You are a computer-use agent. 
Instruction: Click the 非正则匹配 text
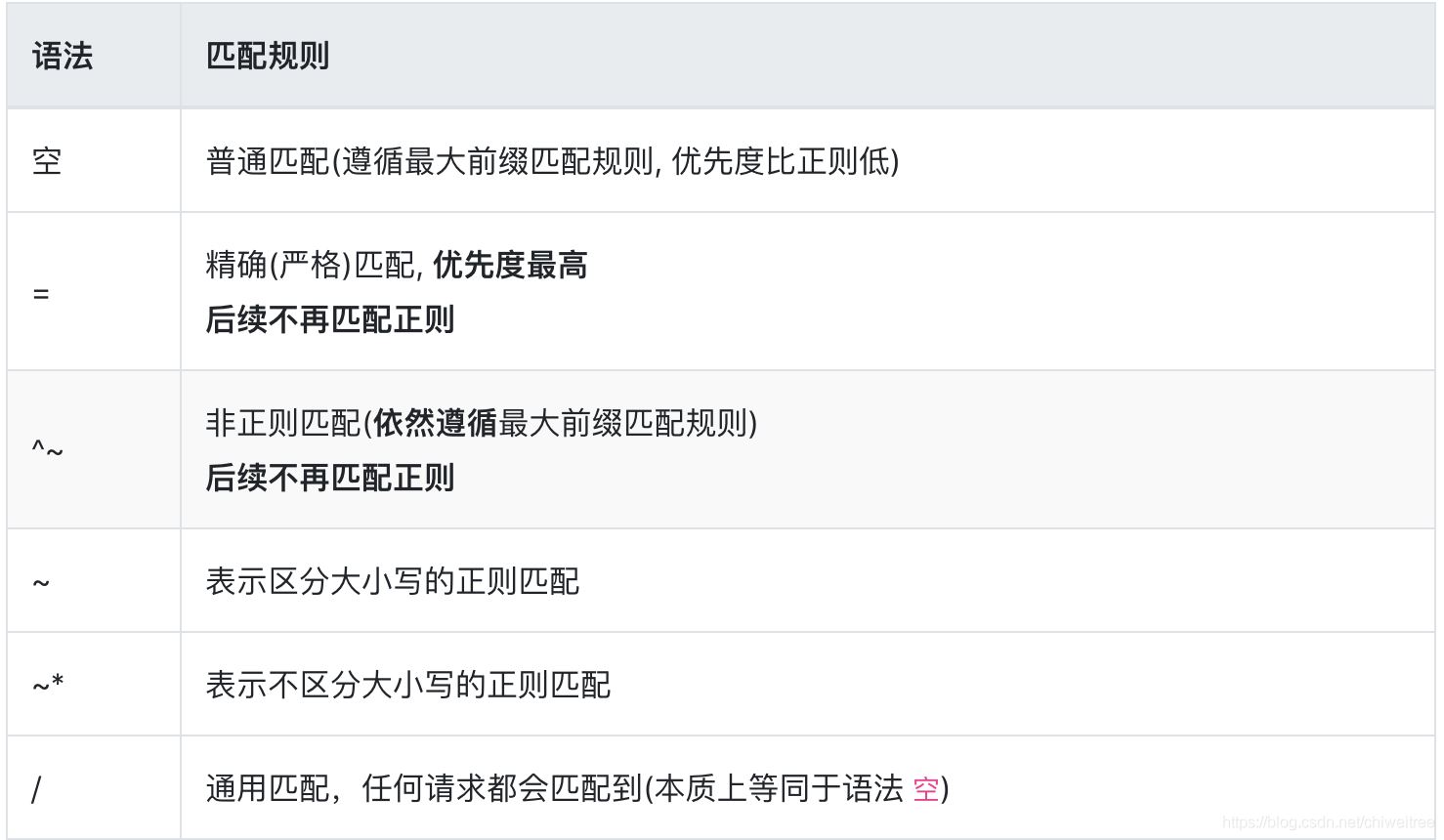(283, 423)
